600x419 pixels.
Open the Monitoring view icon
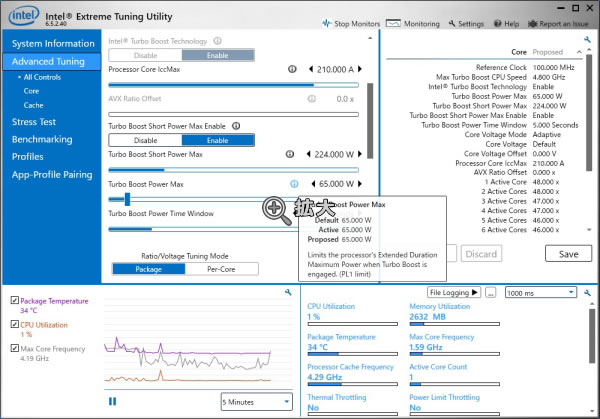pyautogui.click(x=393, y=23)
